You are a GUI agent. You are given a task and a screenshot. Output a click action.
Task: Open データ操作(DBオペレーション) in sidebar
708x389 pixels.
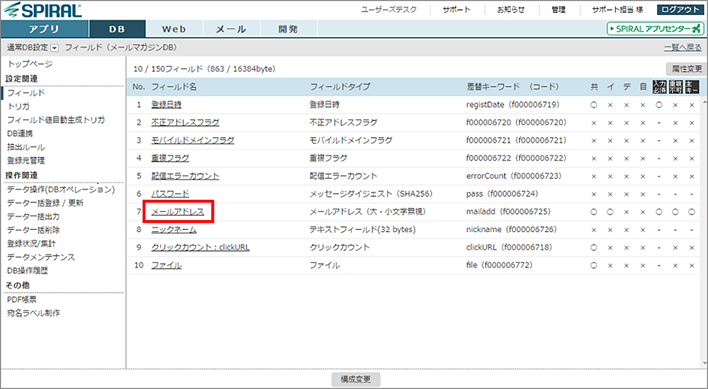click(x=61, y=190)
